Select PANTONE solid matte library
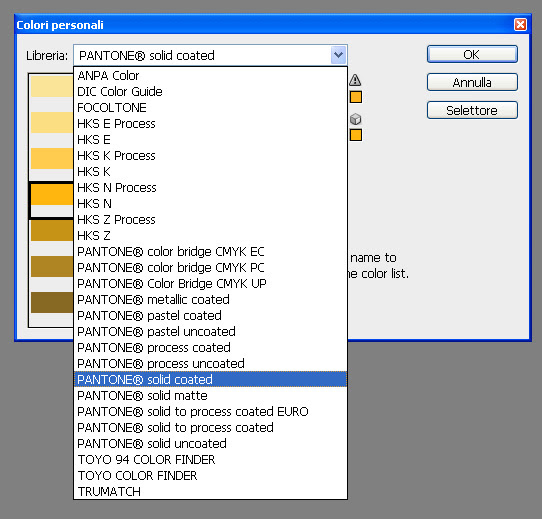The height and width of the screenshot is (519, 542). (x=210, y=396)
